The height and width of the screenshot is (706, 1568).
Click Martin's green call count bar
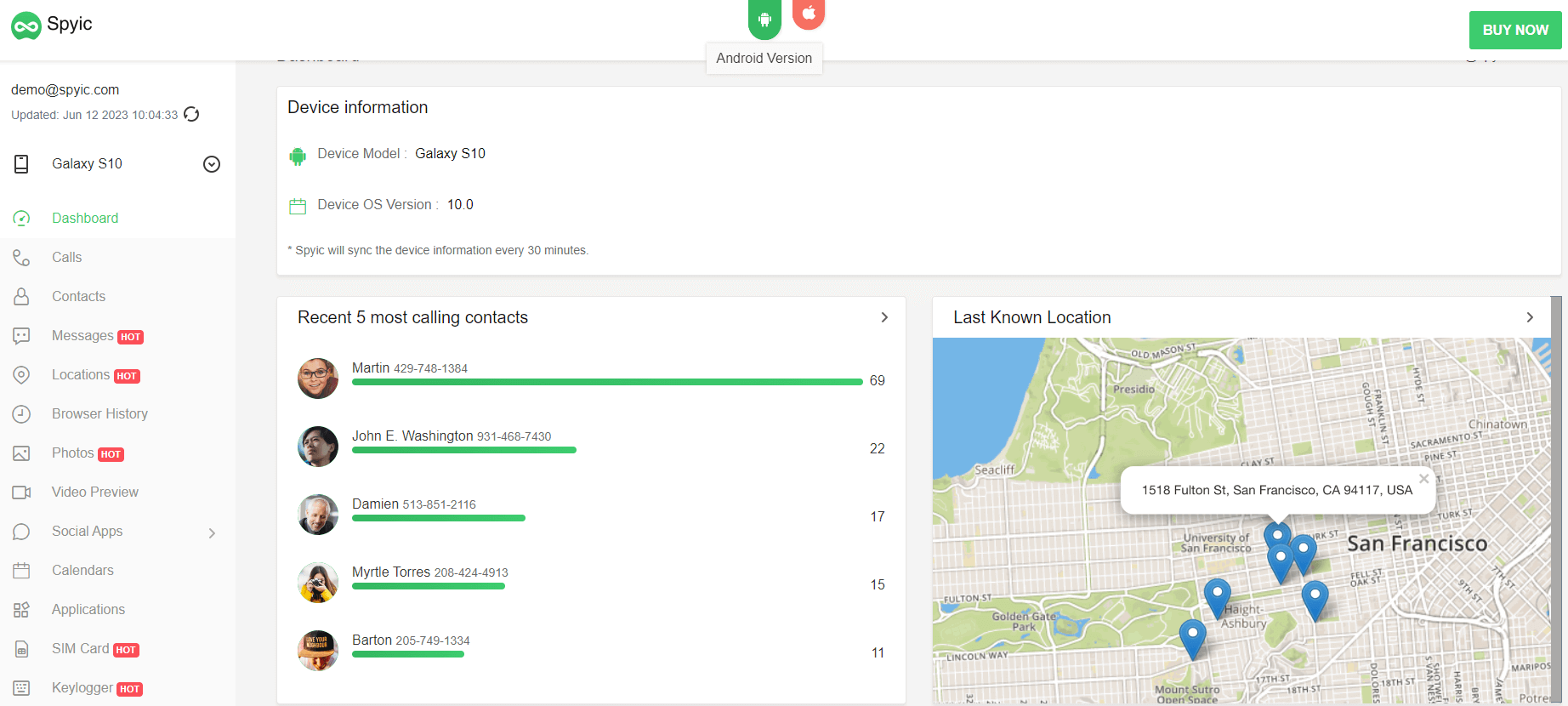coord(607,382)
